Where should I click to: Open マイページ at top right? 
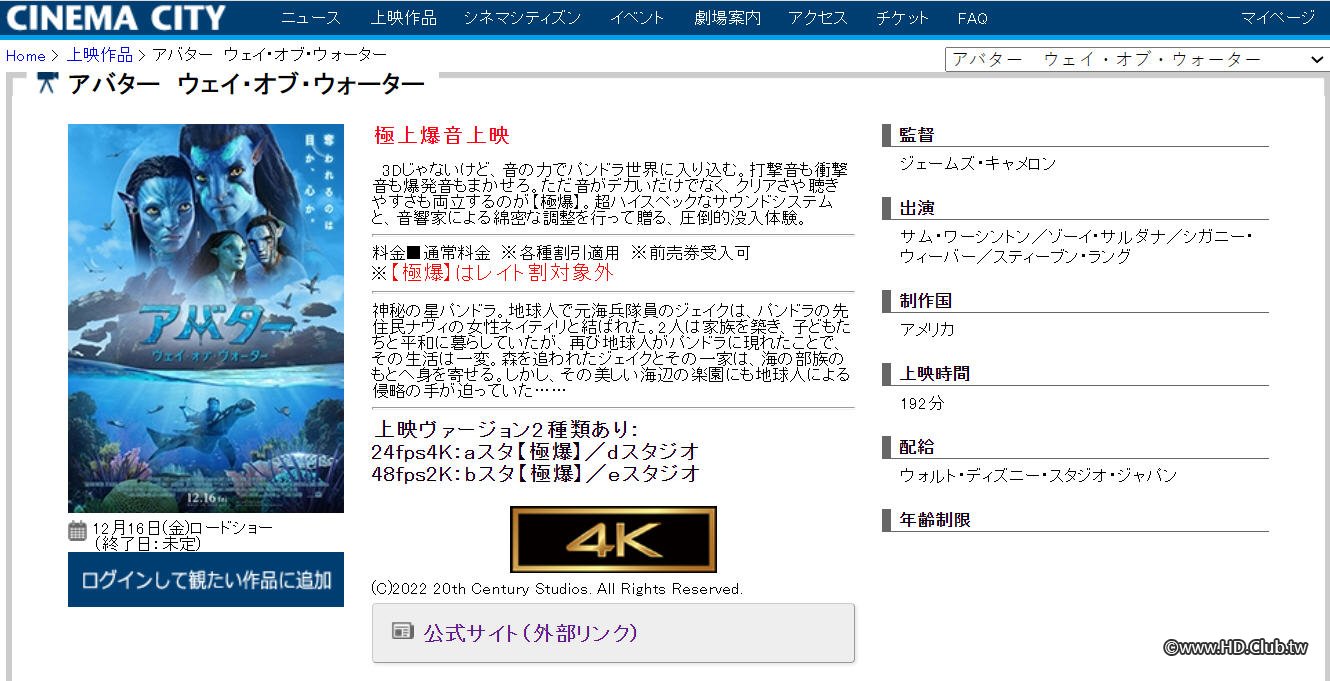coord(1278,18)
